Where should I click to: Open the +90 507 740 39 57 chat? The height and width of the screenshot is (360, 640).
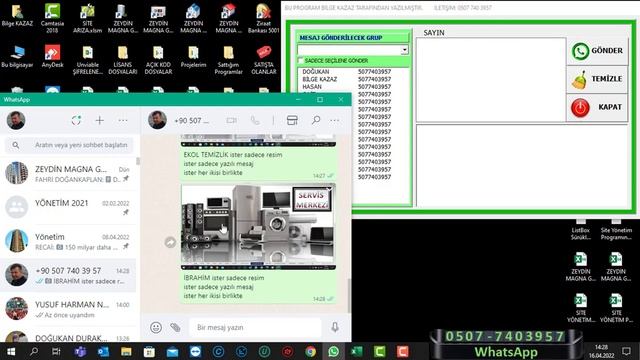point(68,275)
